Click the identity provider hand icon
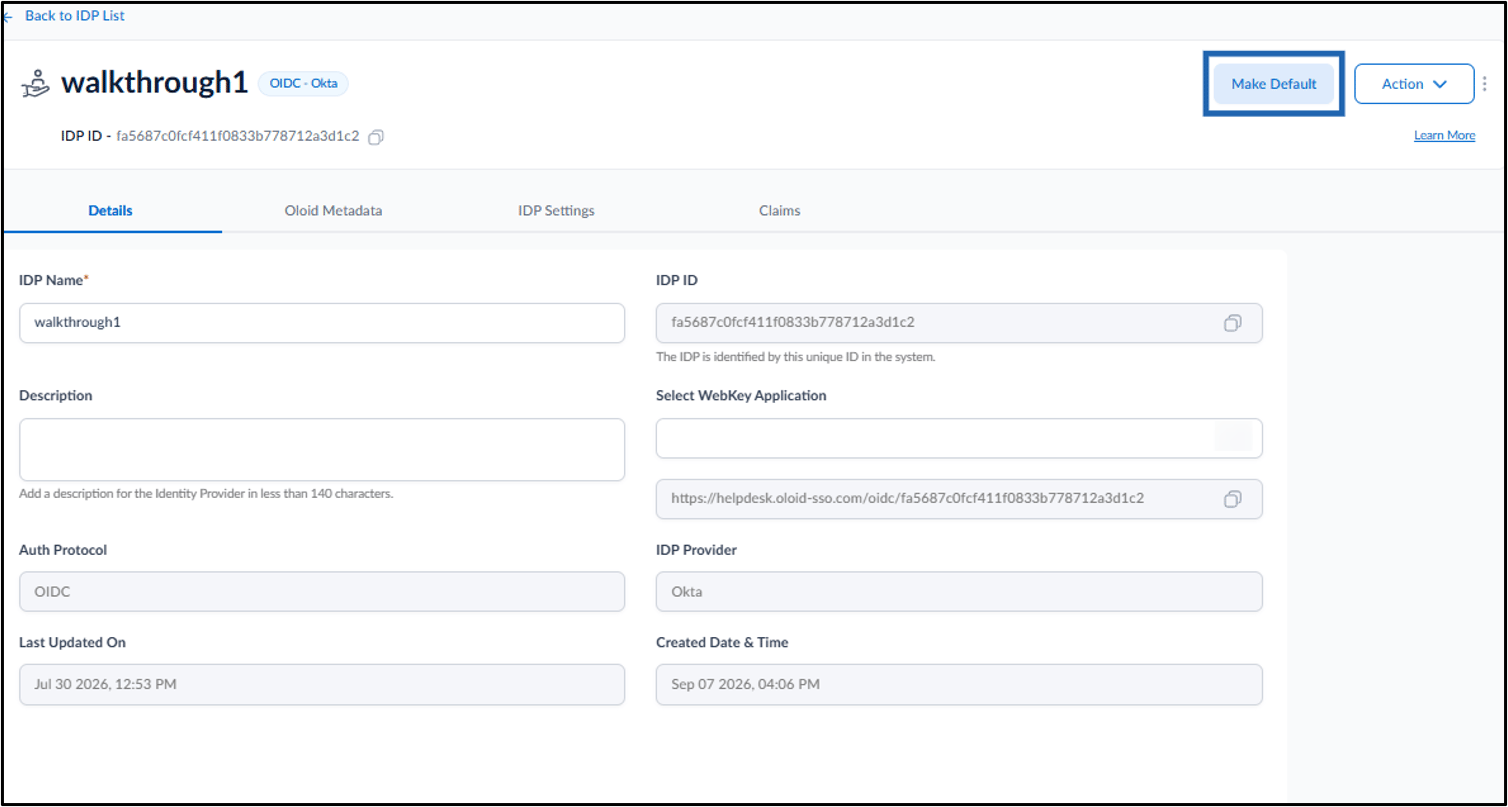Screen dimensions: 1508x807 [36, 84]
